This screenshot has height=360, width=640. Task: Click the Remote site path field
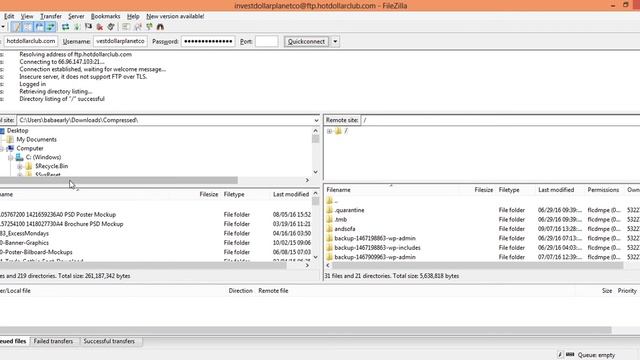[500, 120]
